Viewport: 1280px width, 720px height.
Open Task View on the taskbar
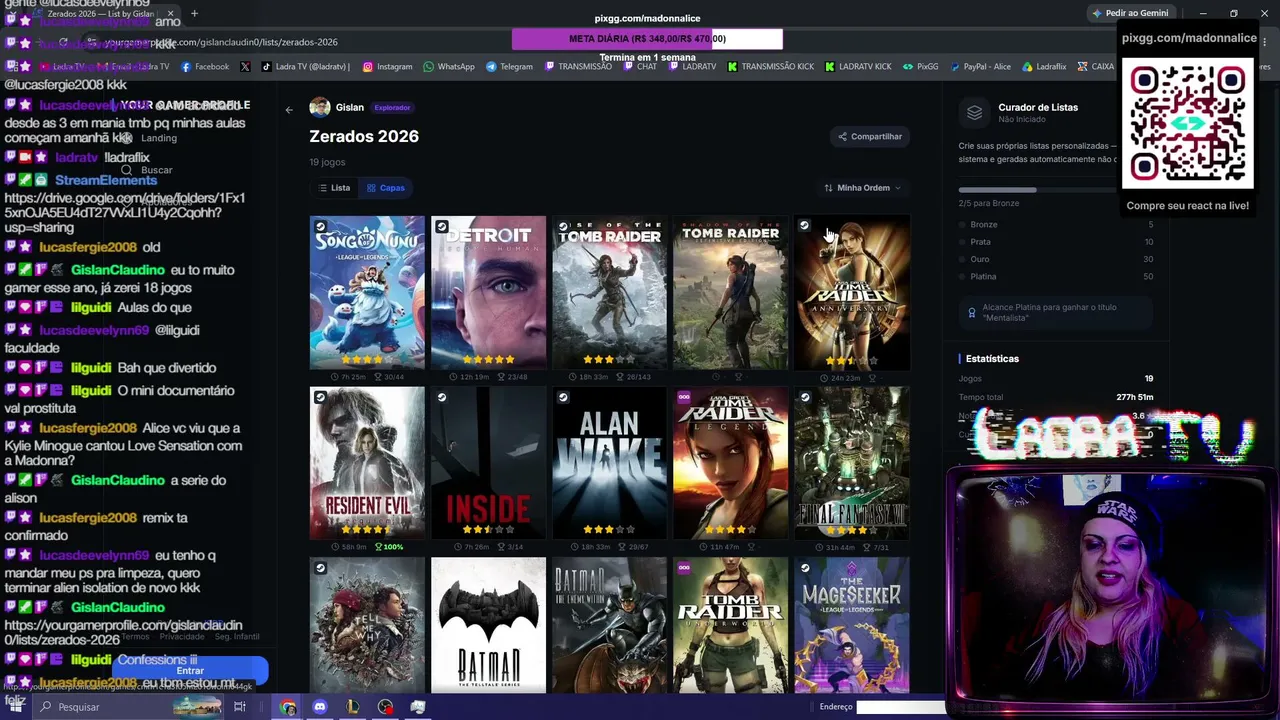point(240,707)
